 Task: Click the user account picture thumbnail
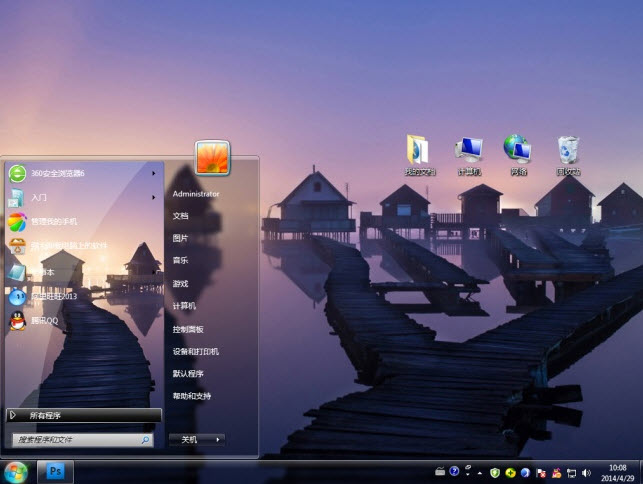[213, 157]
